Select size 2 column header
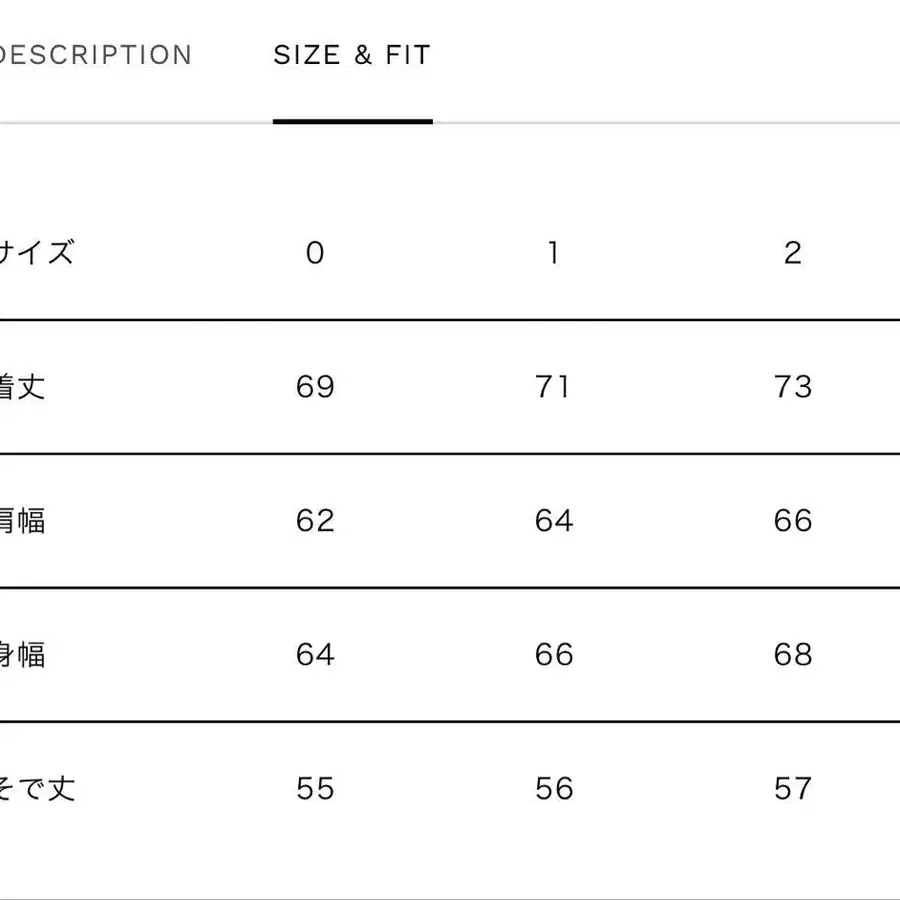 tap(793, 253)
